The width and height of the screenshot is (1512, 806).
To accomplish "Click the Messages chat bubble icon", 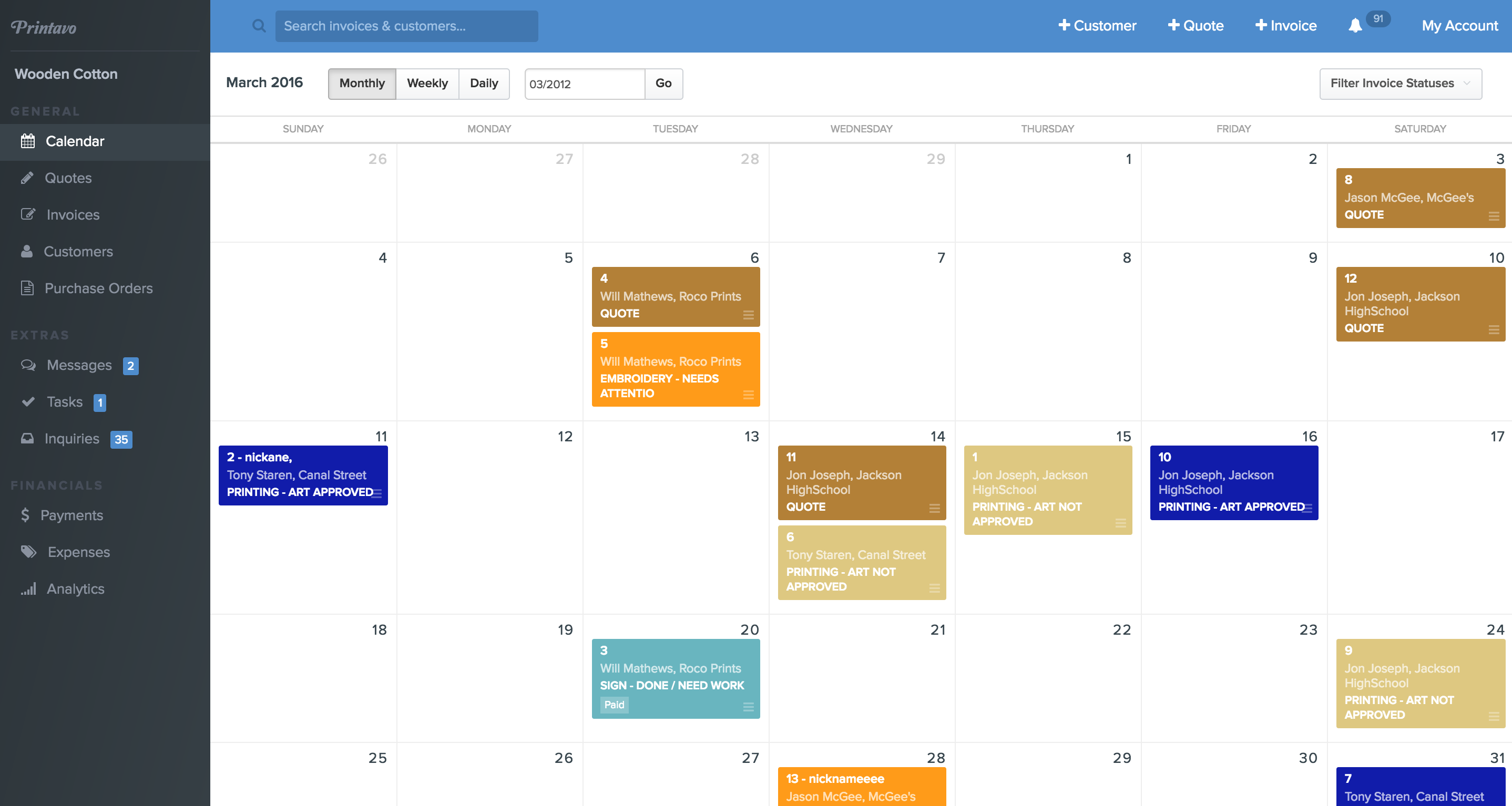I will tap(28, 365).
